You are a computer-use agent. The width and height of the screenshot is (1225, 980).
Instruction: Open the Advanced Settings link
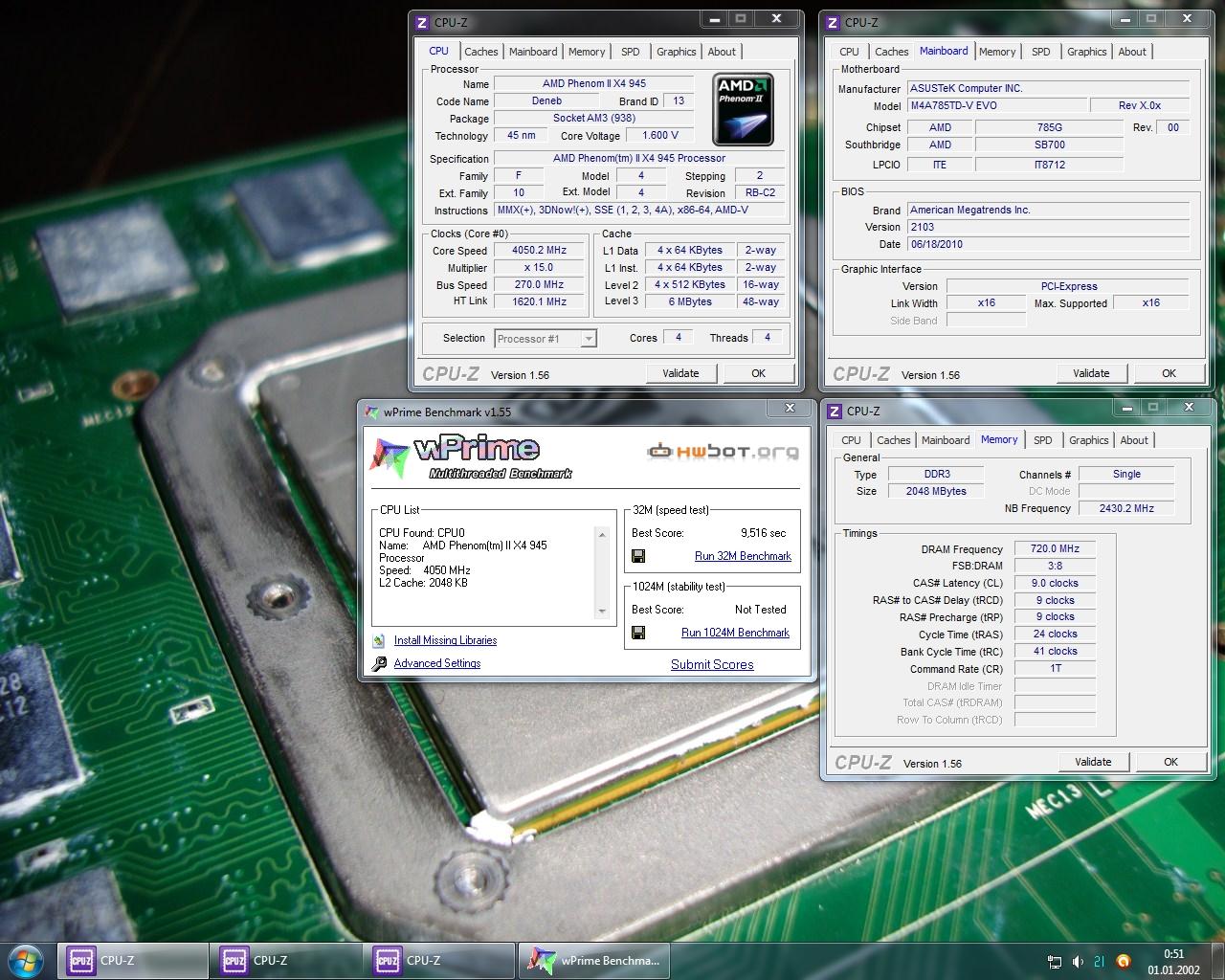pos(437,663)
